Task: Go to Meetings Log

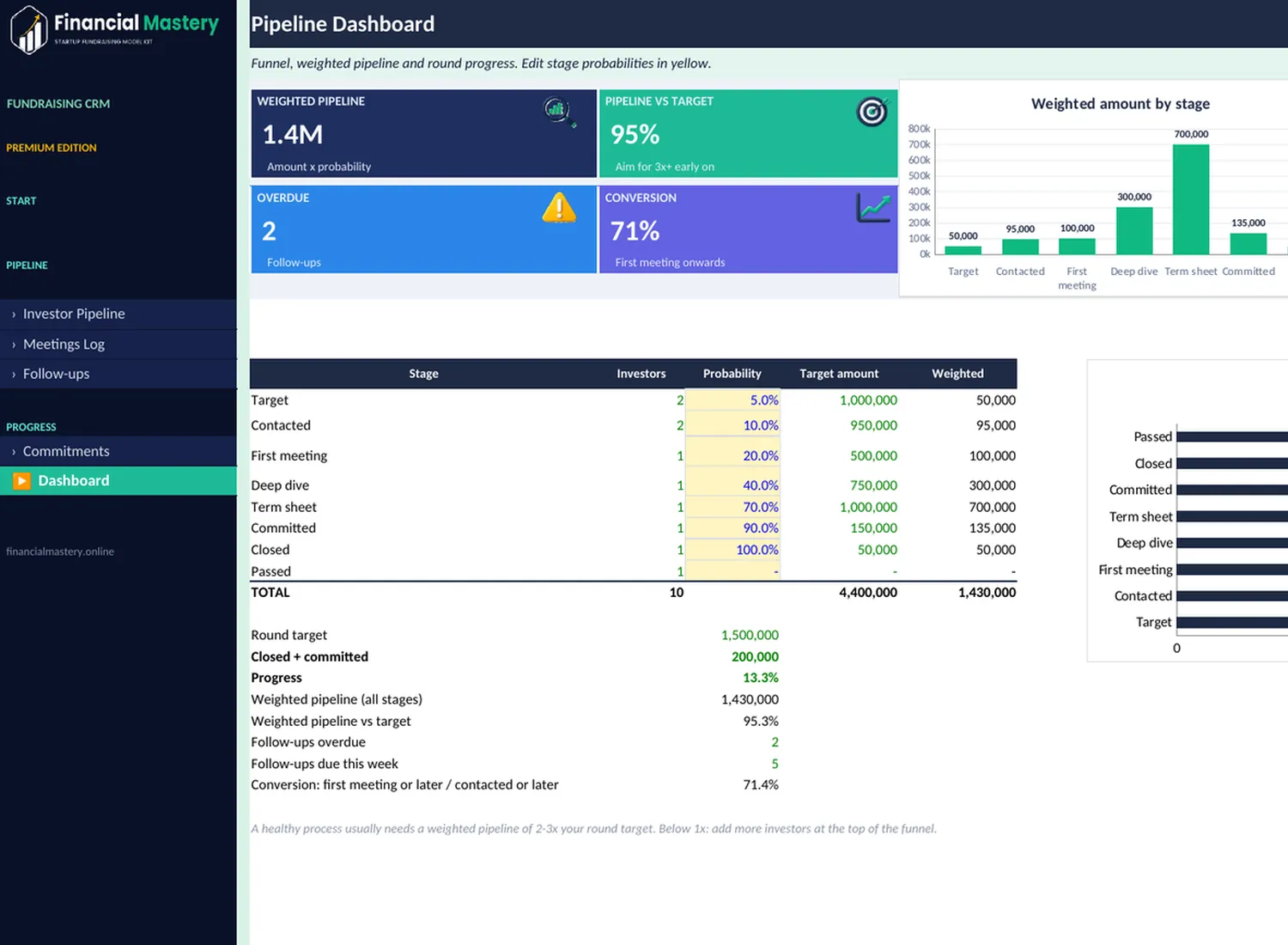Action: [118, 344]
